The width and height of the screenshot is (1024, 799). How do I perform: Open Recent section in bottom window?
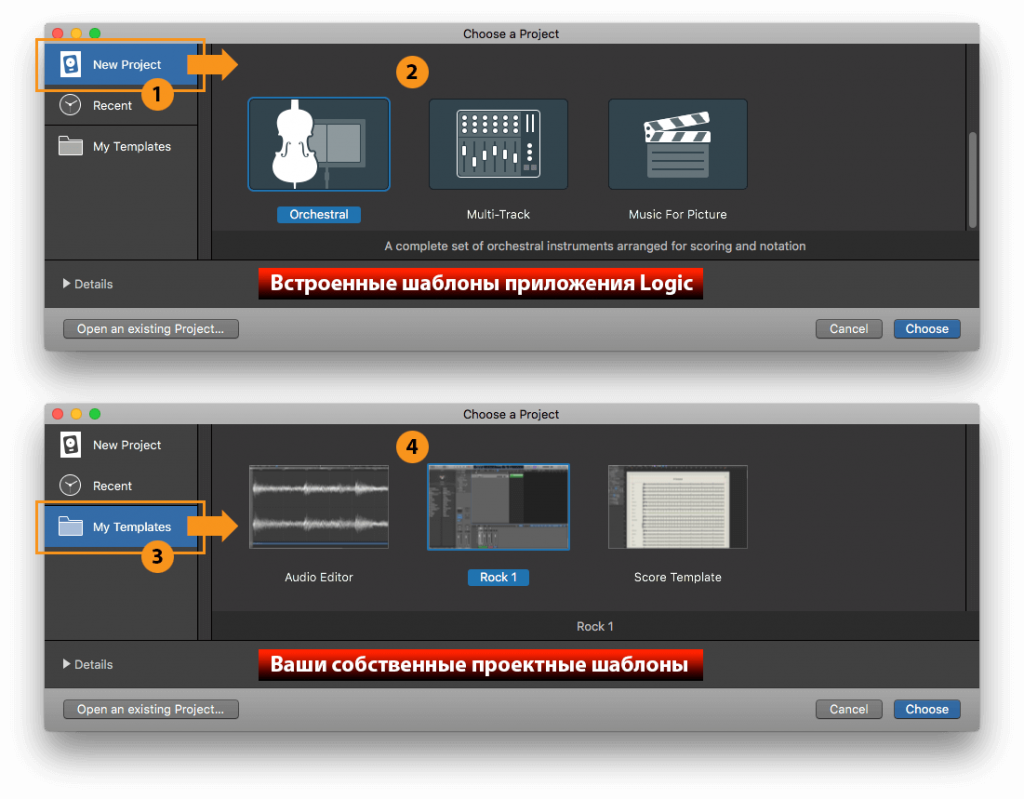coord(121,485)
